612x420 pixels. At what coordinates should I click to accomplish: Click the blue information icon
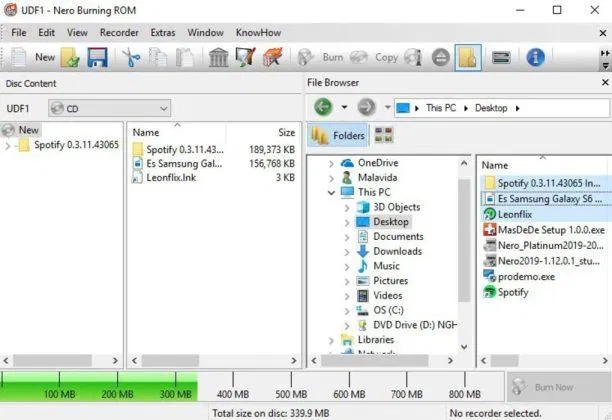(x=536, y=58)
